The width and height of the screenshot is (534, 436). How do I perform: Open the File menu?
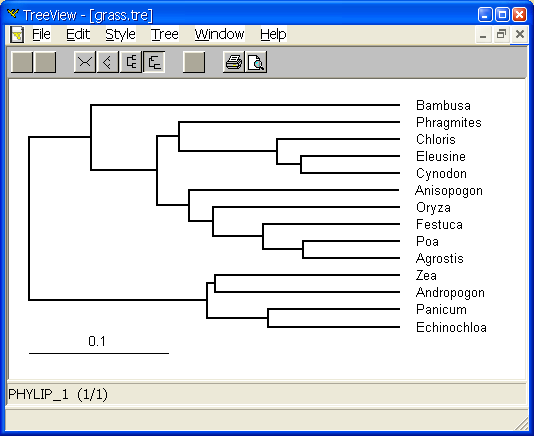(x=41, y=34)
